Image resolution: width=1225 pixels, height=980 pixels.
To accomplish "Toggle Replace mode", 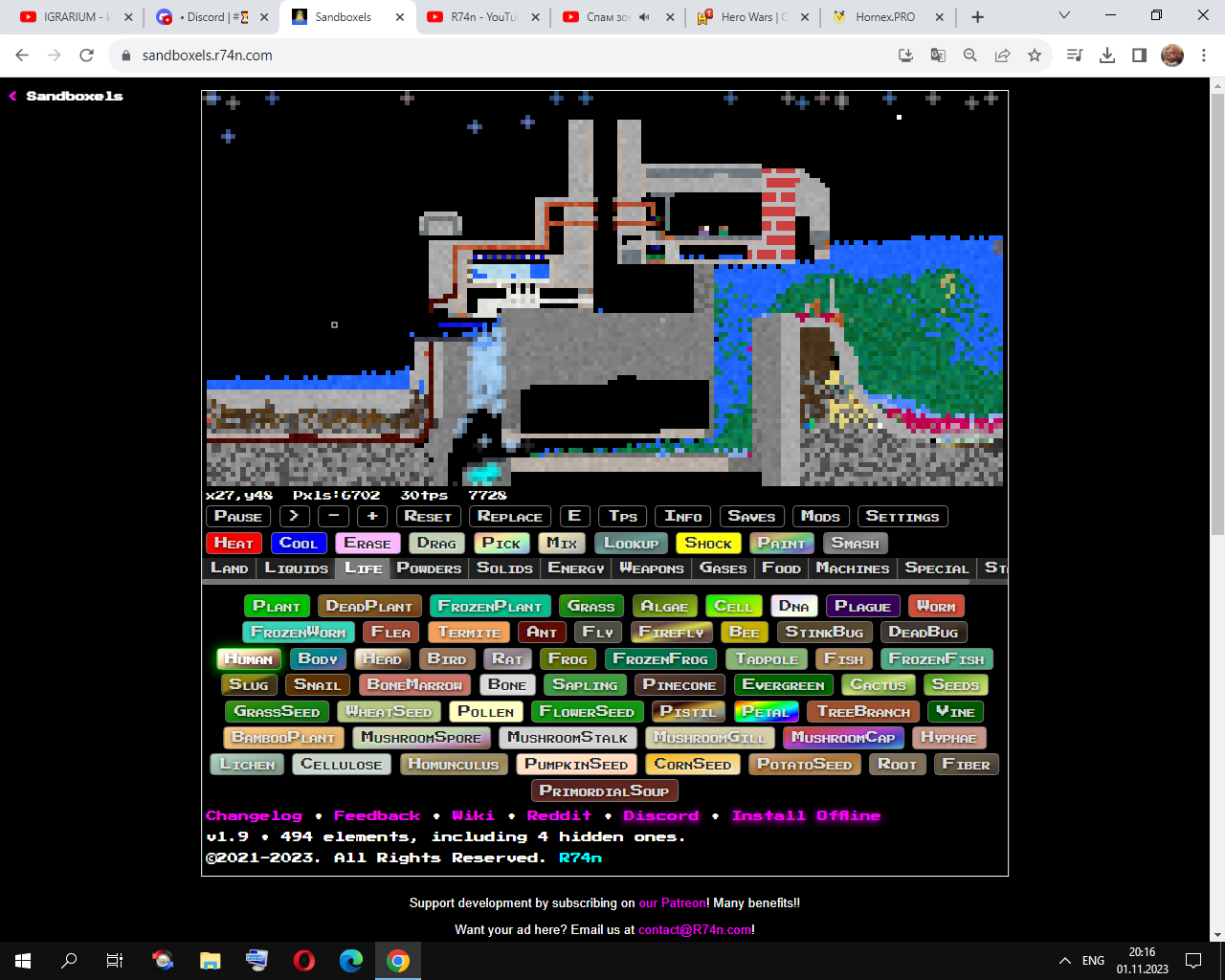I will 510,517.
